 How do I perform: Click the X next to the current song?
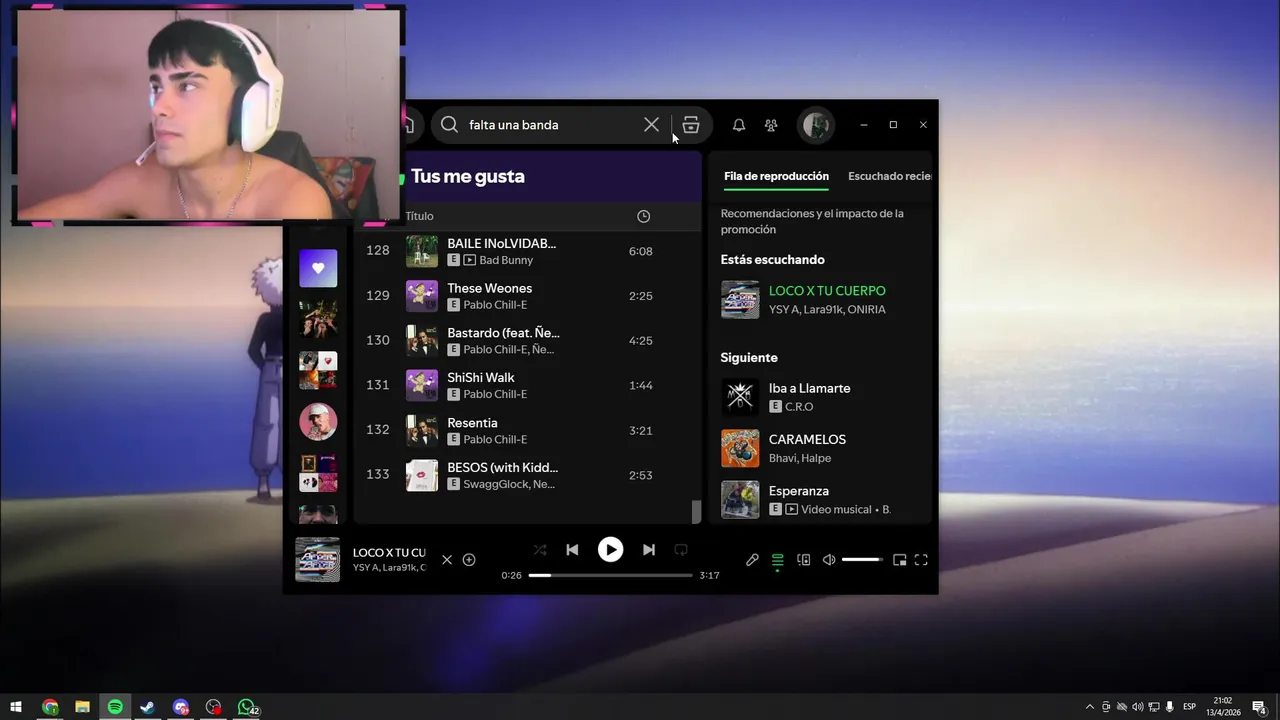tap(447, 560)
